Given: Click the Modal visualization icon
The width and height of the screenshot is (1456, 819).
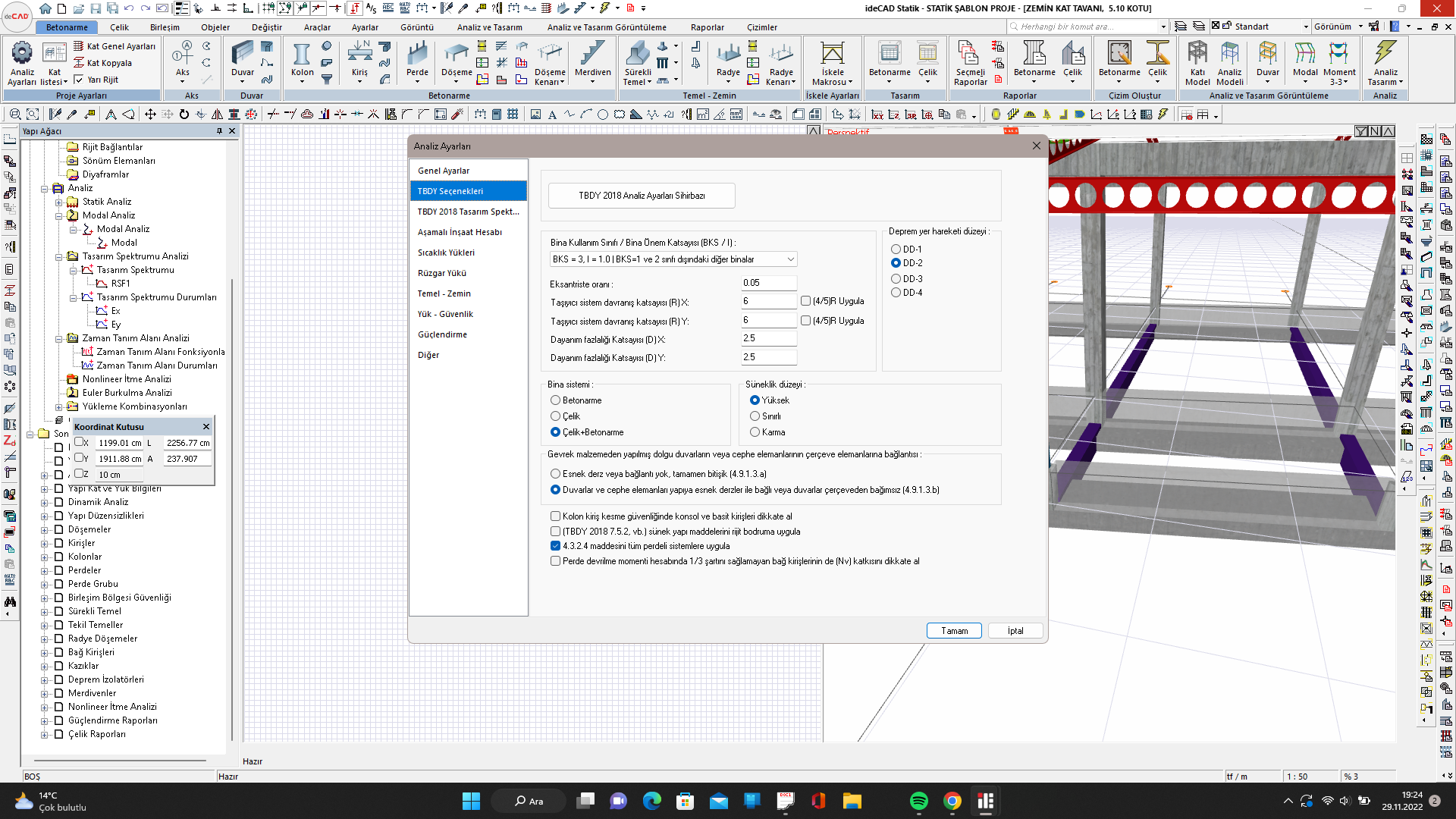Looking at the screenshot, I should tap(1305, 61).
